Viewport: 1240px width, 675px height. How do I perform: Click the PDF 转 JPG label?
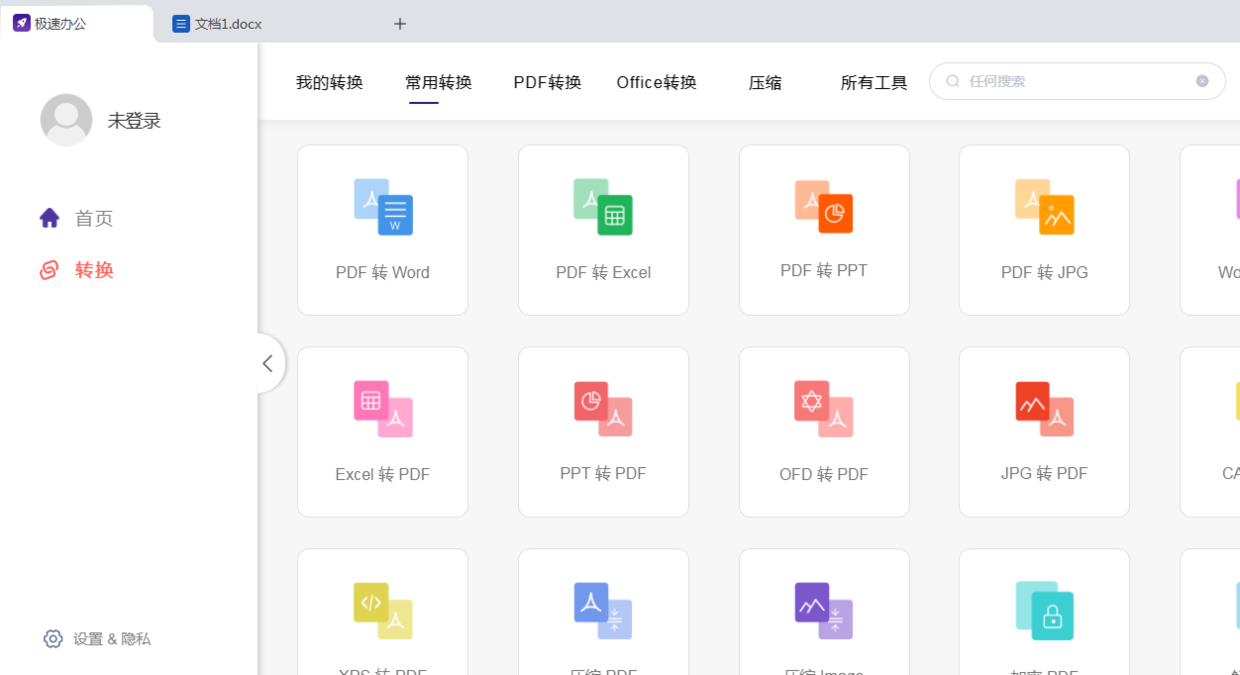pyautogui.click(x=1044, y=272)
